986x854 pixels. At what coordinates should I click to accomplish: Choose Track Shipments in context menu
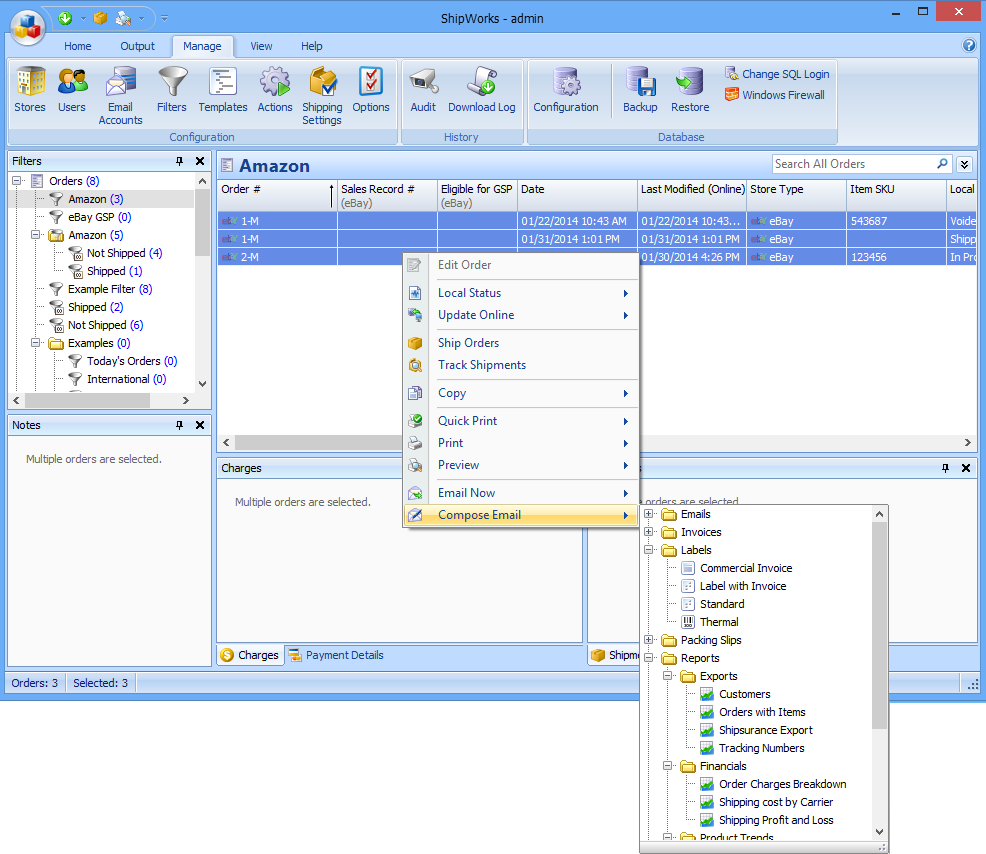coord(521,365)
